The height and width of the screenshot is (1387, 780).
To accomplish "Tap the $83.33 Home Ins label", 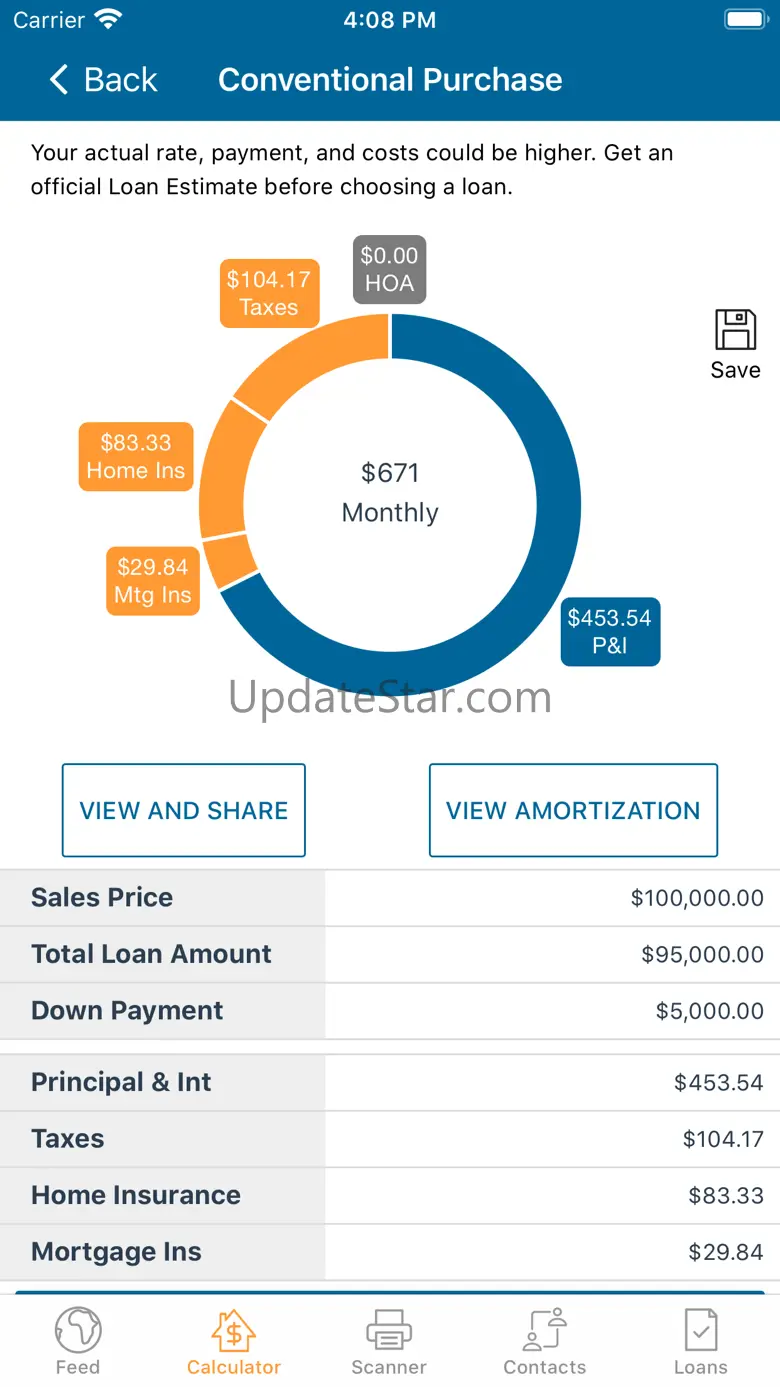I will point(136,456).
